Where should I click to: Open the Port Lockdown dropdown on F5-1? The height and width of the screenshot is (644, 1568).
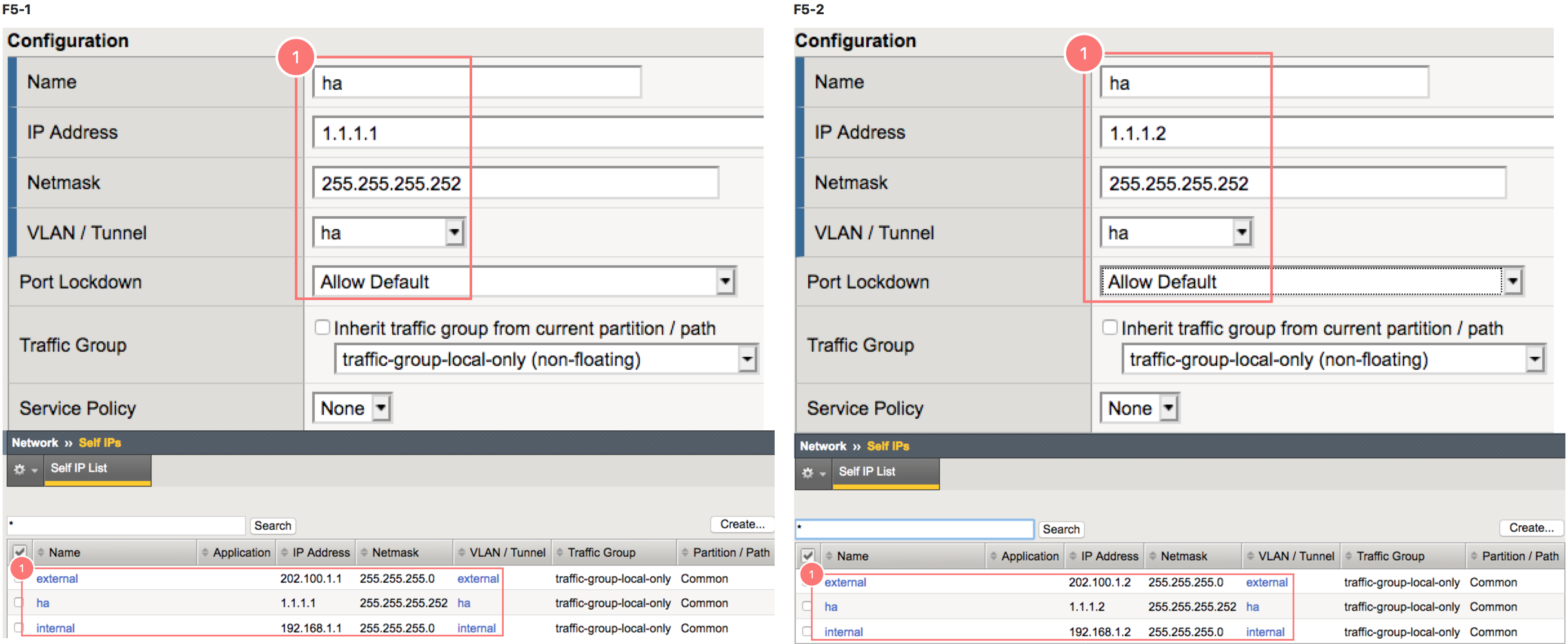tap(725, 281)
